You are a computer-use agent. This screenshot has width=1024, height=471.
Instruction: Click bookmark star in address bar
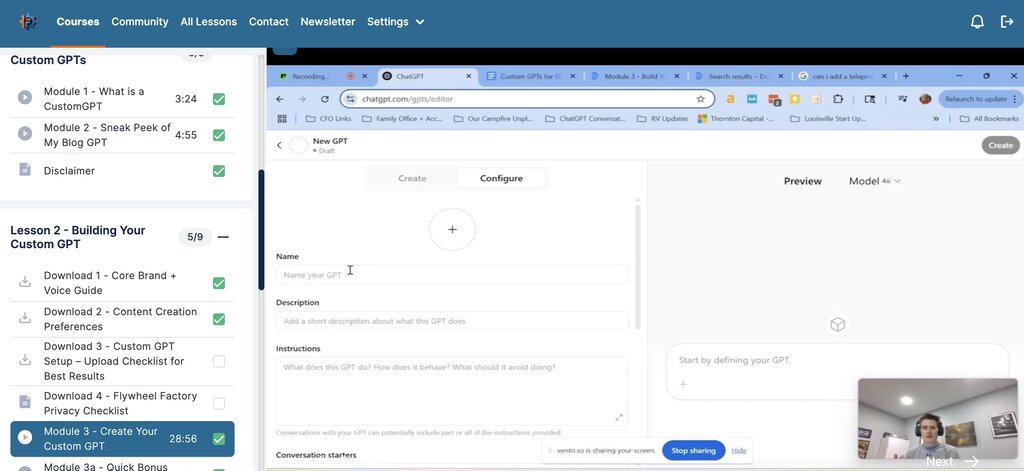(x=701, y=99)
